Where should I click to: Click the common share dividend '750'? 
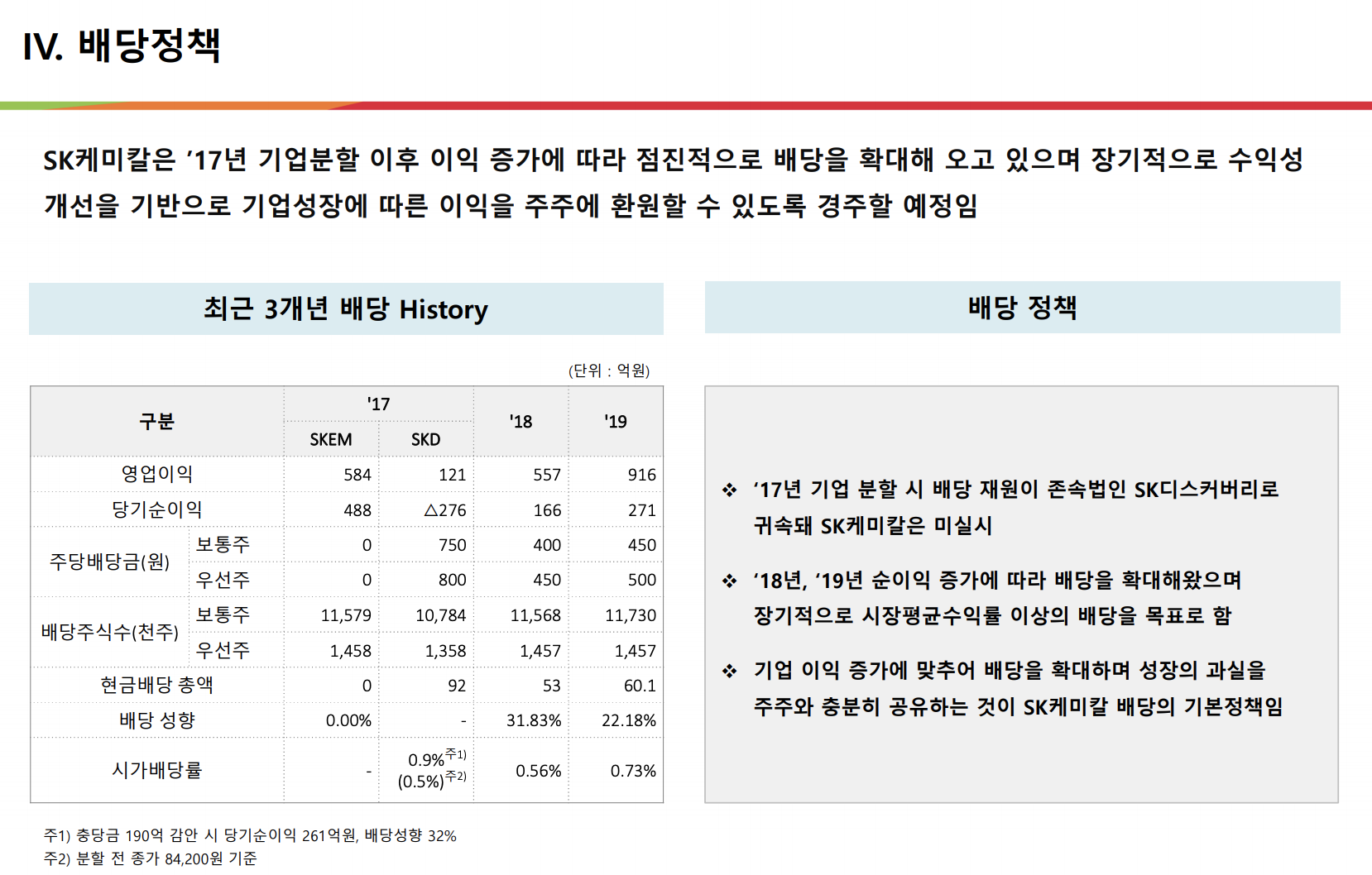tap(453, 545)
